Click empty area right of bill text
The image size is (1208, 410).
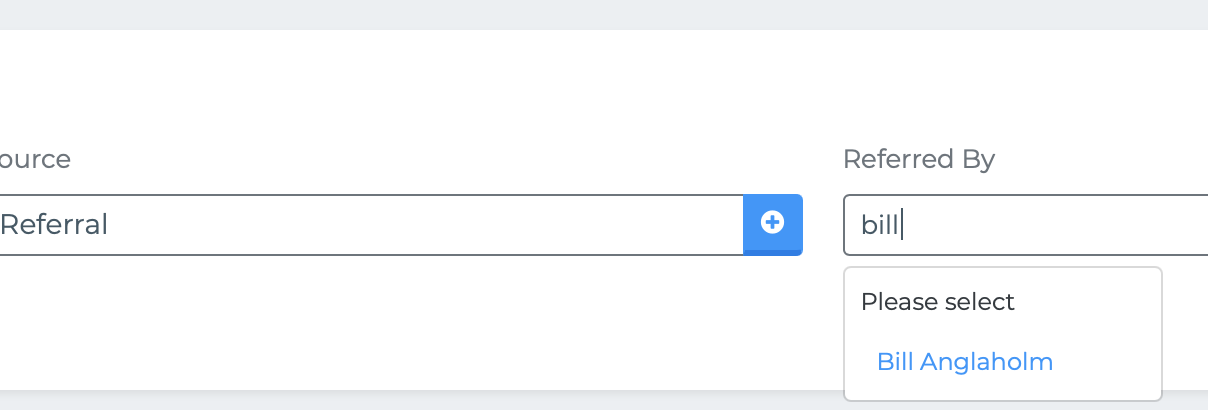[x=1060, y=225]
